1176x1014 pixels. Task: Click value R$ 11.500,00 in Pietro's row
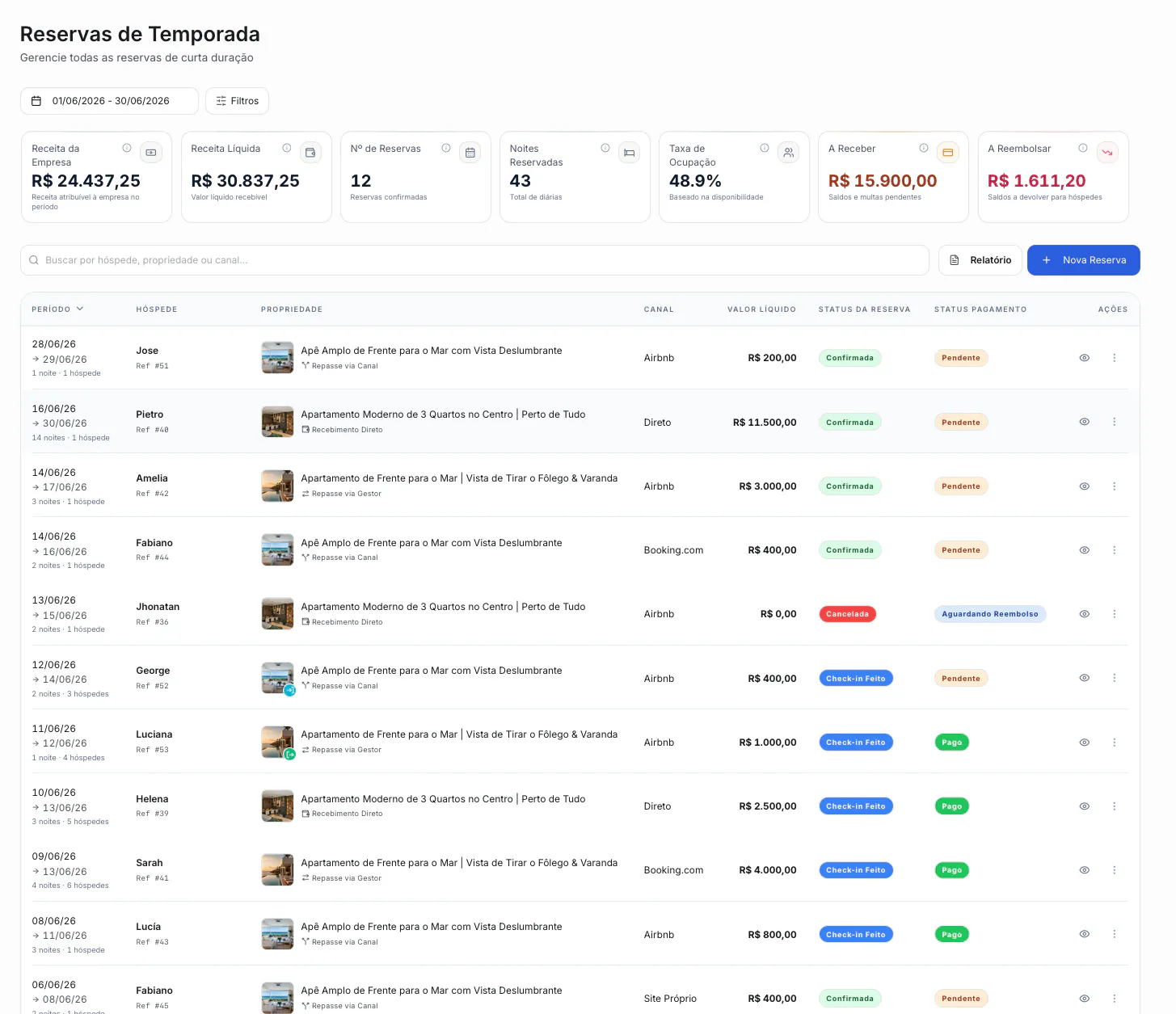point(765,423)
